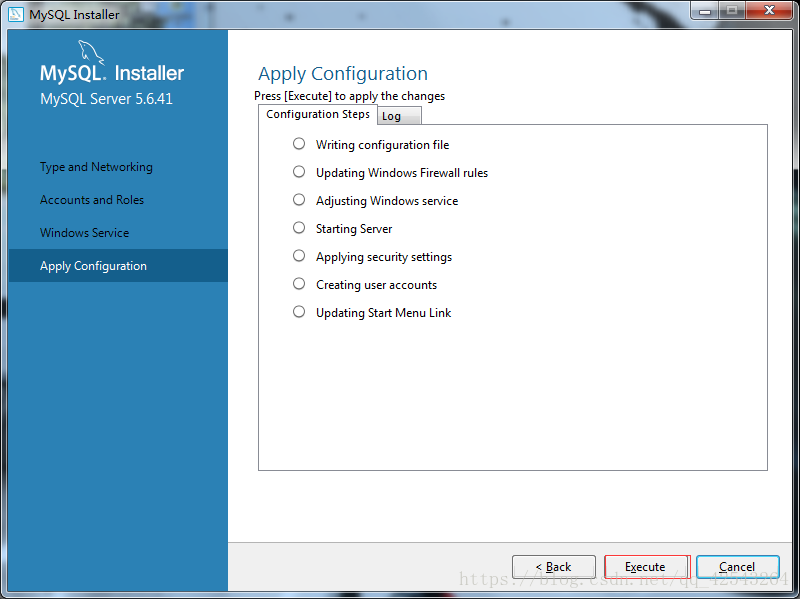Open the Windows Service step
Viewport: 800px width, 599px height.
point(85,233)
